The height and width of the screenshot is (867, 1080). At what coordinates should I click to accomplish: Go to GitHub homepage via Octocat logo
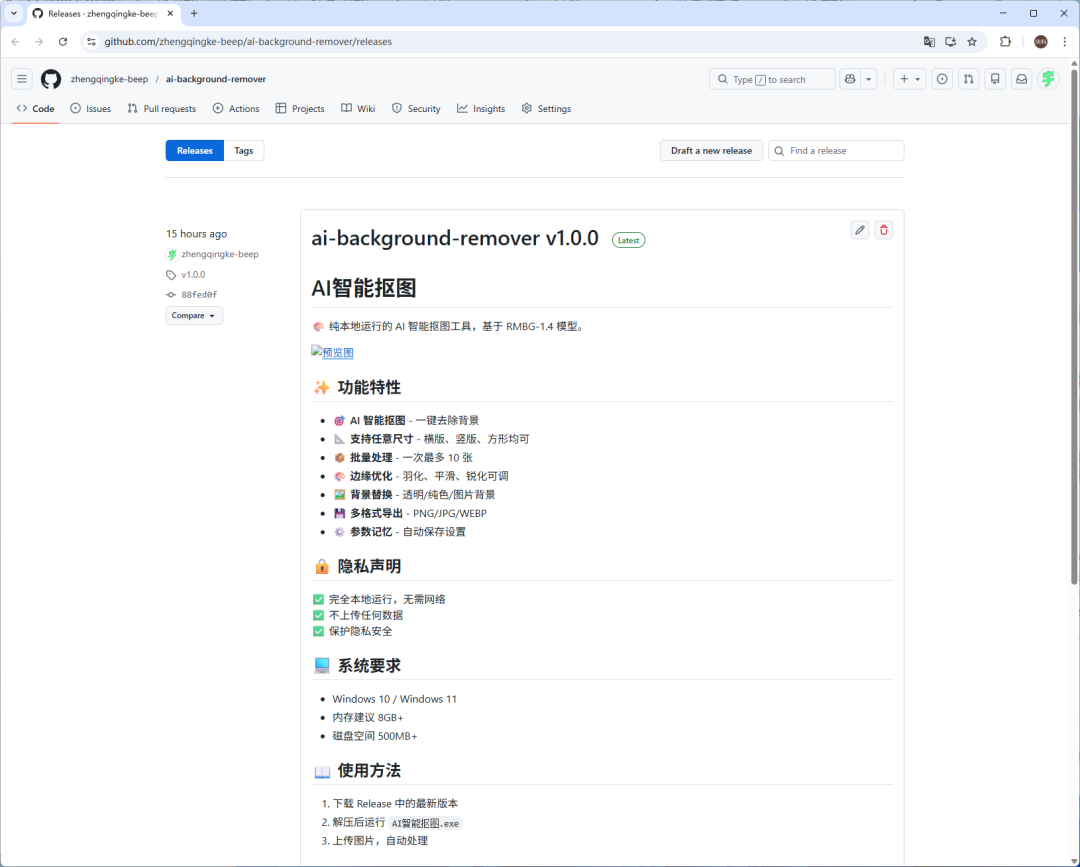[x=51, y=79]
